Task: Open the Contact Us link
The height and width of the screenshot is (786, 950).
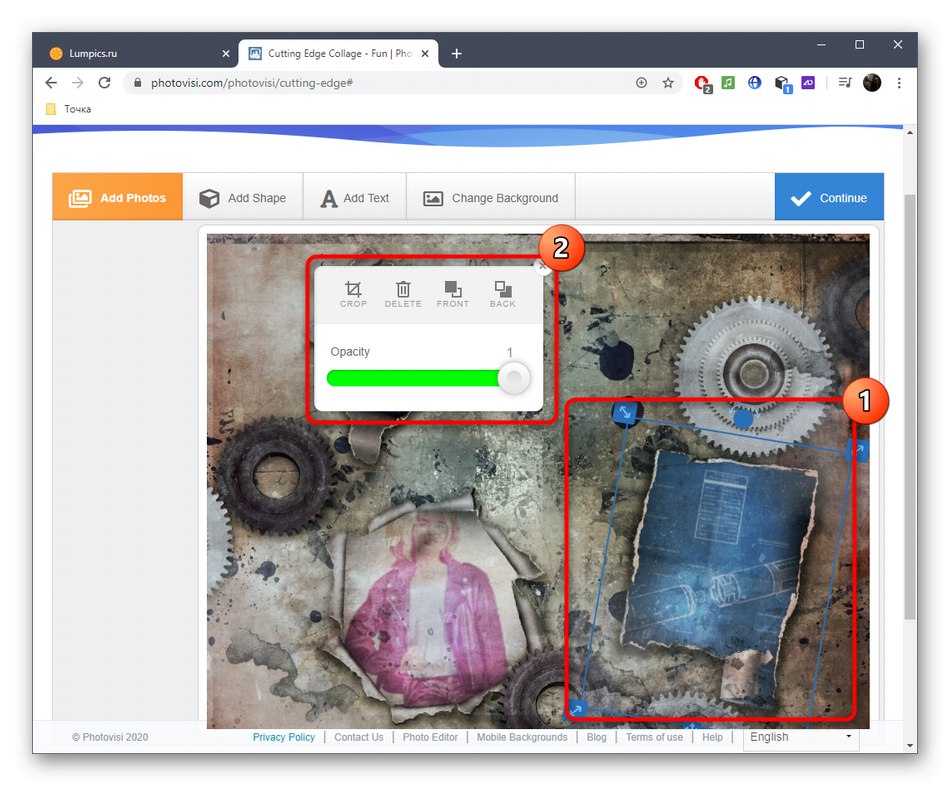Action: (x=359, y=737)
